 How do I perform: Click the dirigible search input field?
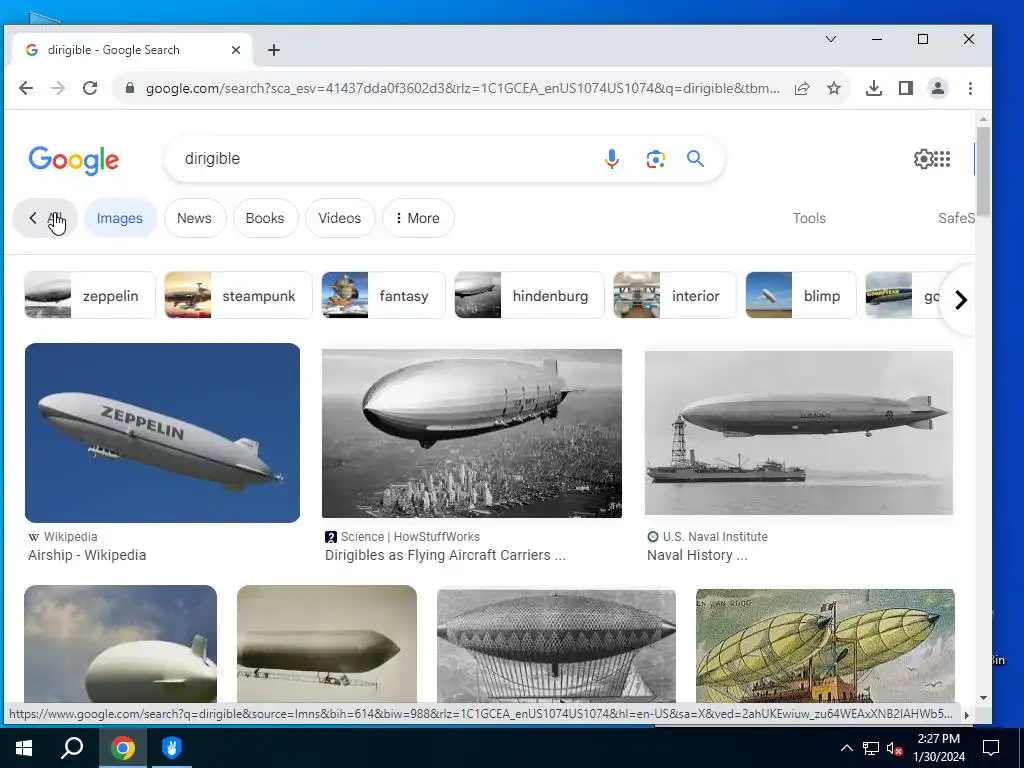385,159
